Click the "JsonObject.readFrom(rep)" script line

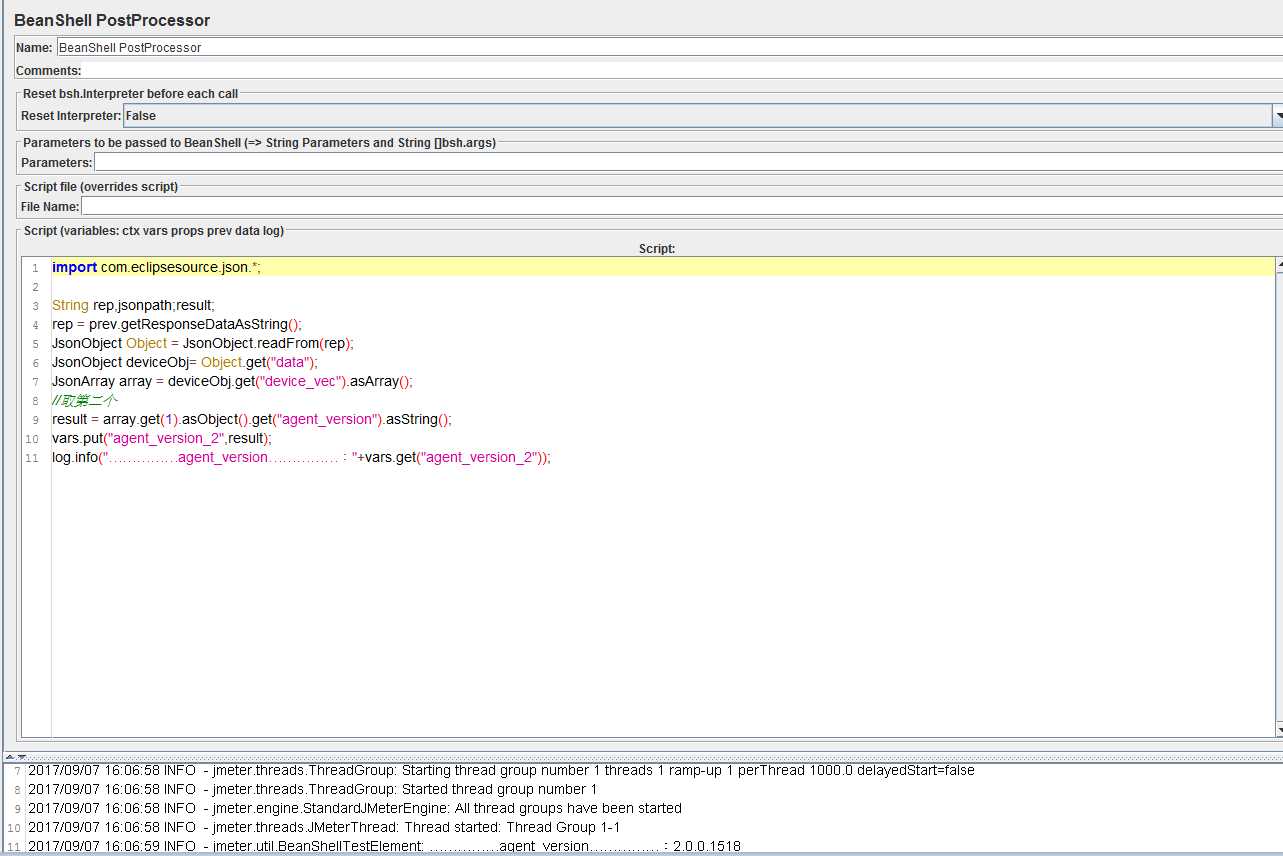point(202,343)
